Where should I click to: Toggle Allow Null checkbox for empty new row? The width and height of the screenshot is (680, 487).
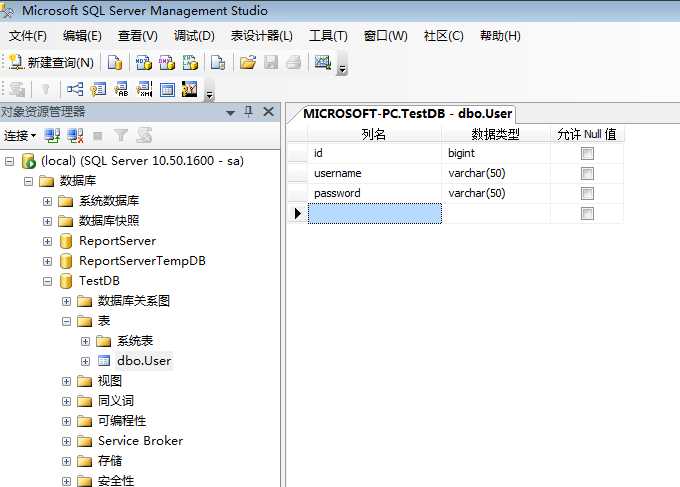tap(587, 213)
